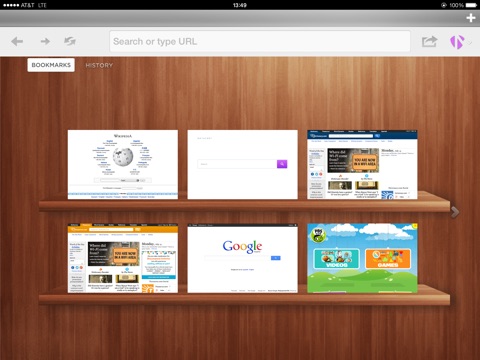Open the blue-header dictionary site bookmark
The image size is (480, 360).
362,165
